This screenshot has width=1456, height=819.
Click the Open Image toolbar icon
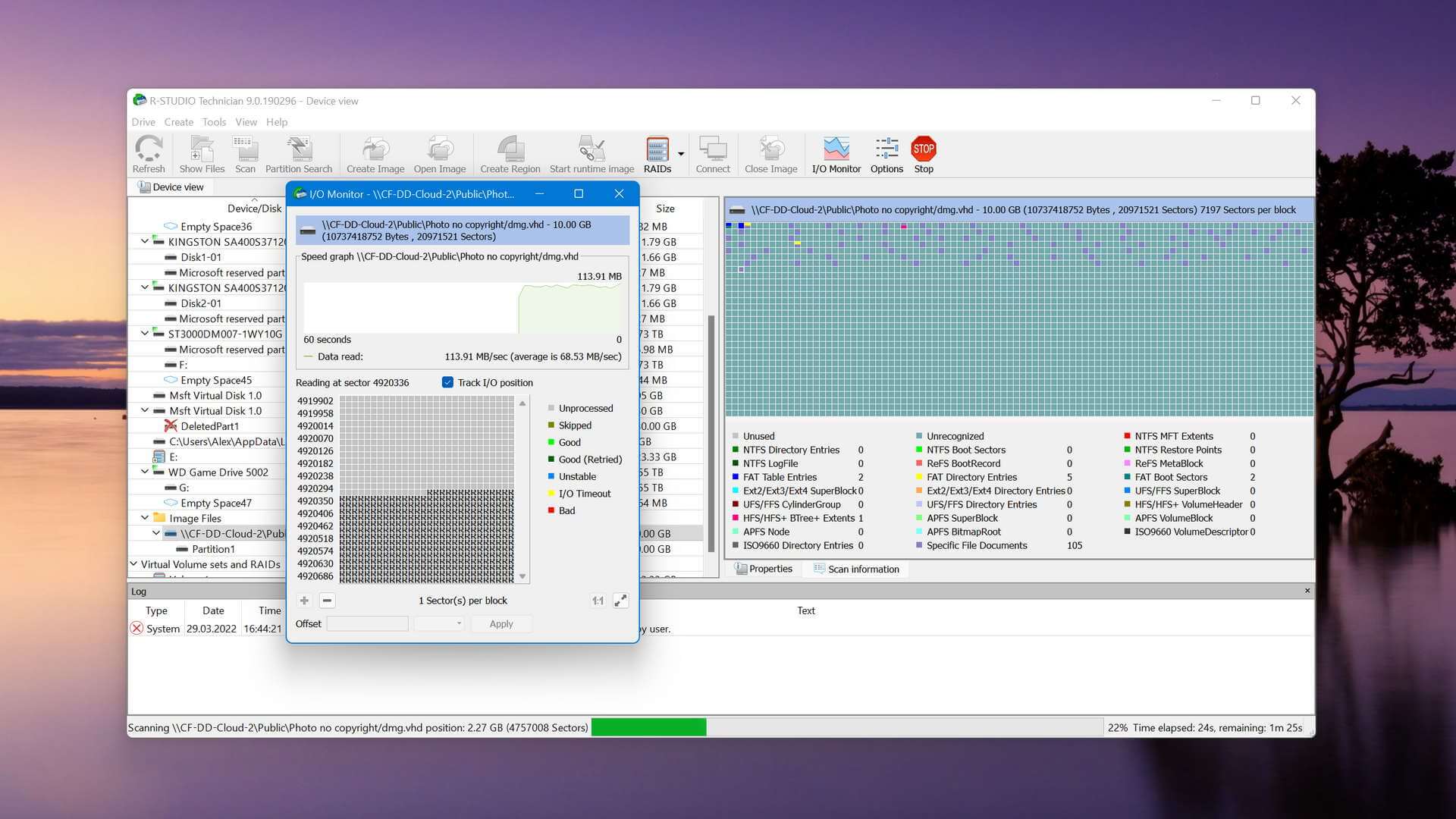coord(440,154)
